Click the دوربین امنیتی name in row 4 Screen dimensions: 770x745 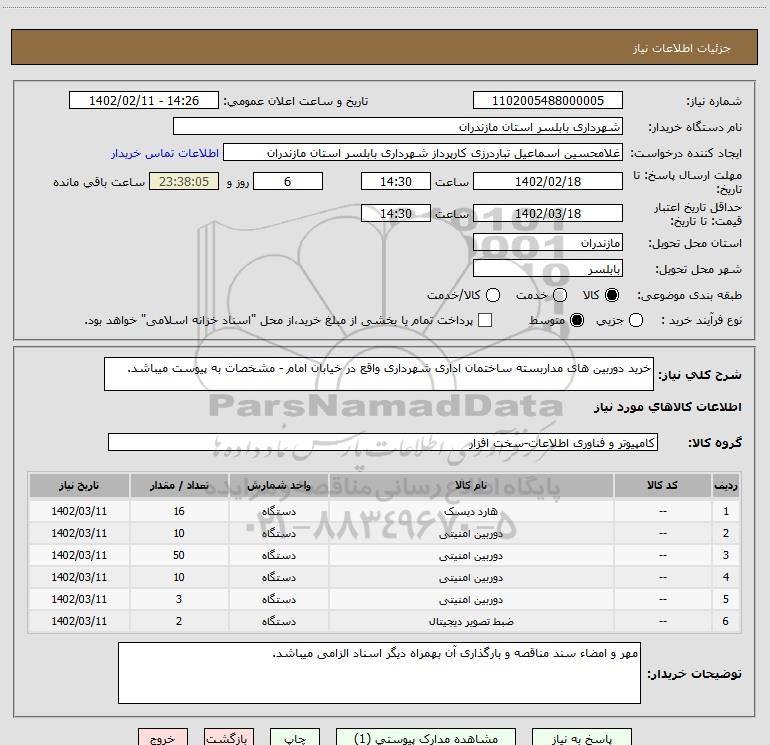click(471, 578)
